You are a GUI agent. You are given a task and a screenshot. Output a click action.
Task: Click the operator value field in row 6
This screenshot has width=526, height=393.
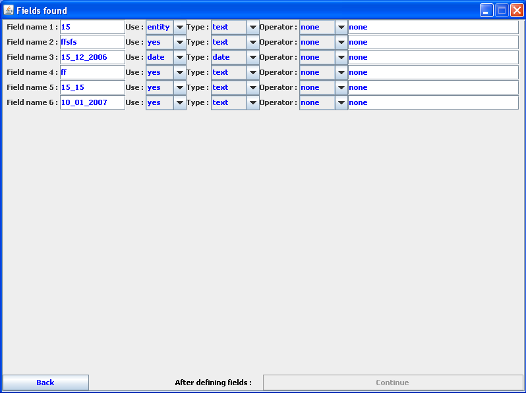pyautogui.click(x=433, y=103)
